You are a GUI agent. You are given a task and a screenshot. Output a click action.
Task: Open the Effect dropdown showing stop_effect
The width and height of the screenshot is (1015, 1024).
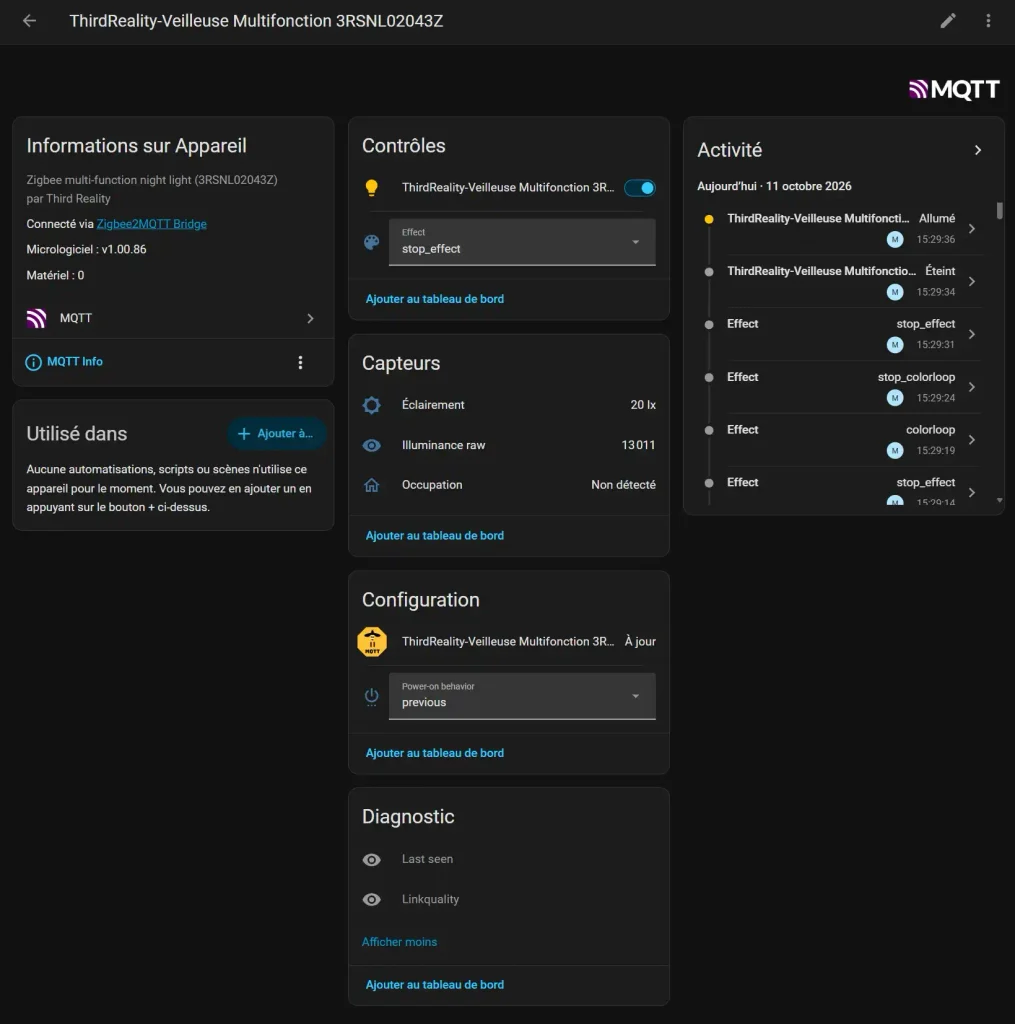point(522,242)
